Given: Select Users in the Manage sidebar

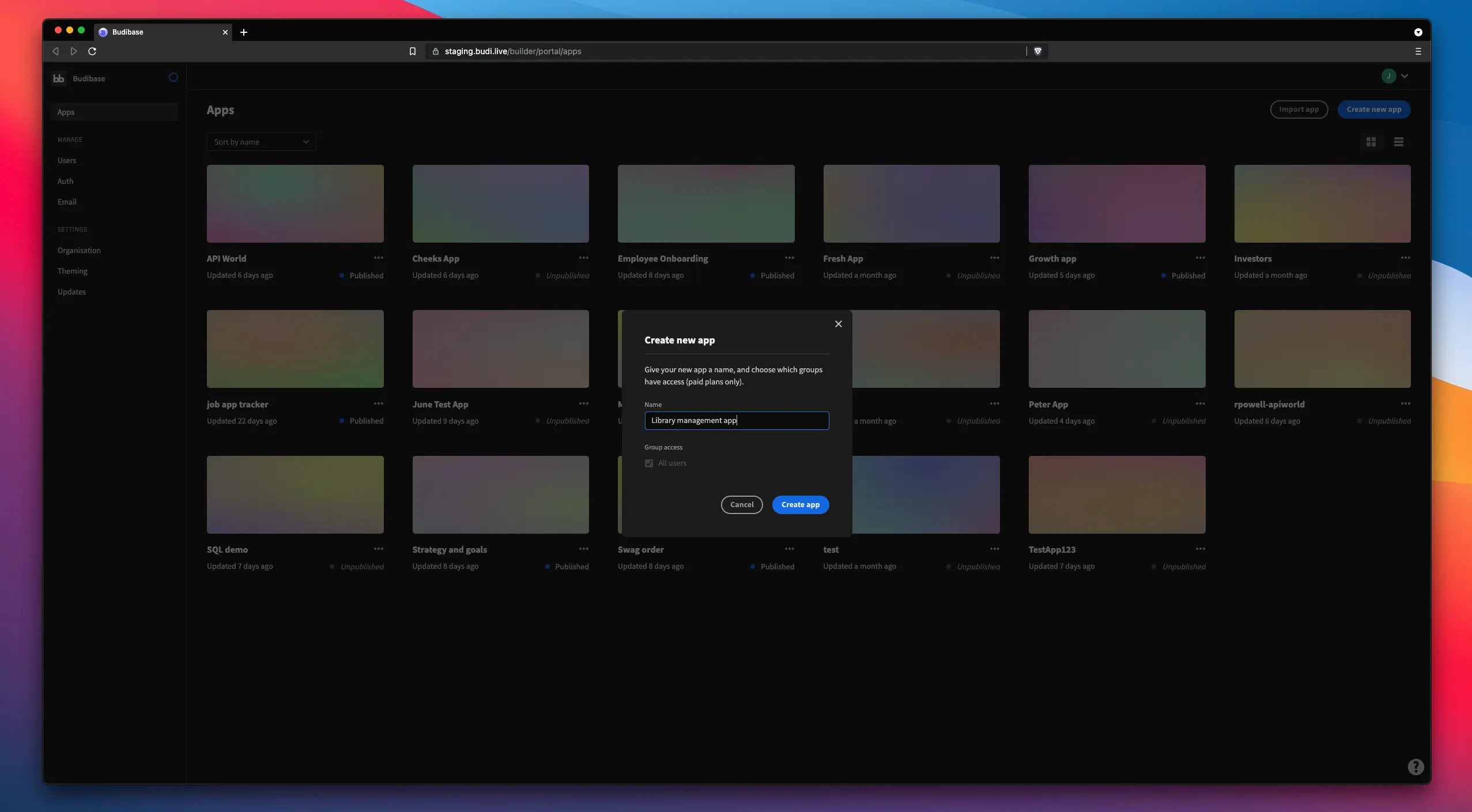Looking at the screenshot, I should point(66,160).
